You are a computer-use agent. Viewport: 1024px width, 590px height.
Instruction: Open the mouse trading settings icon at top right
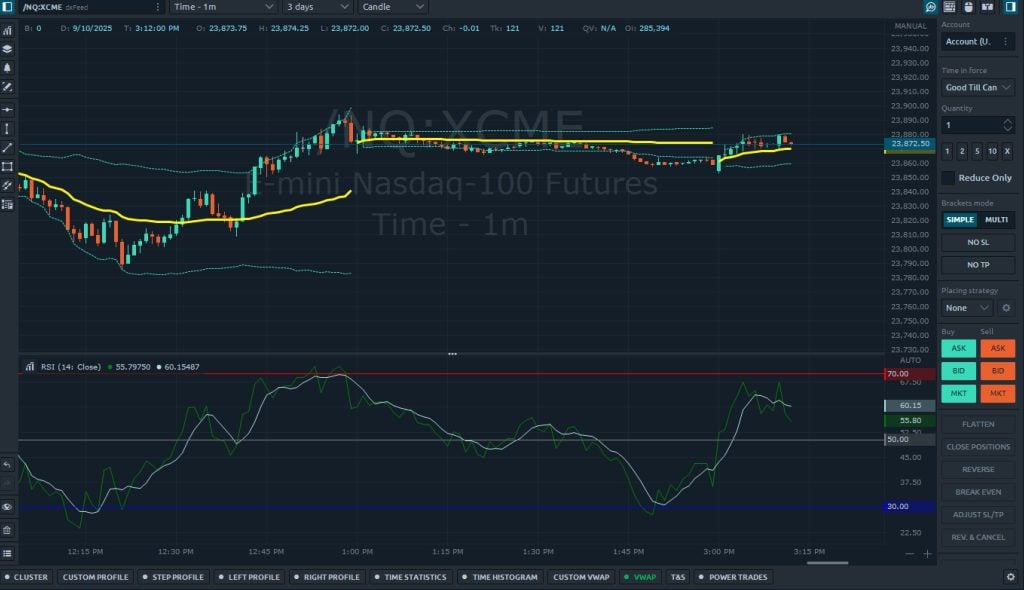point(968,7)
